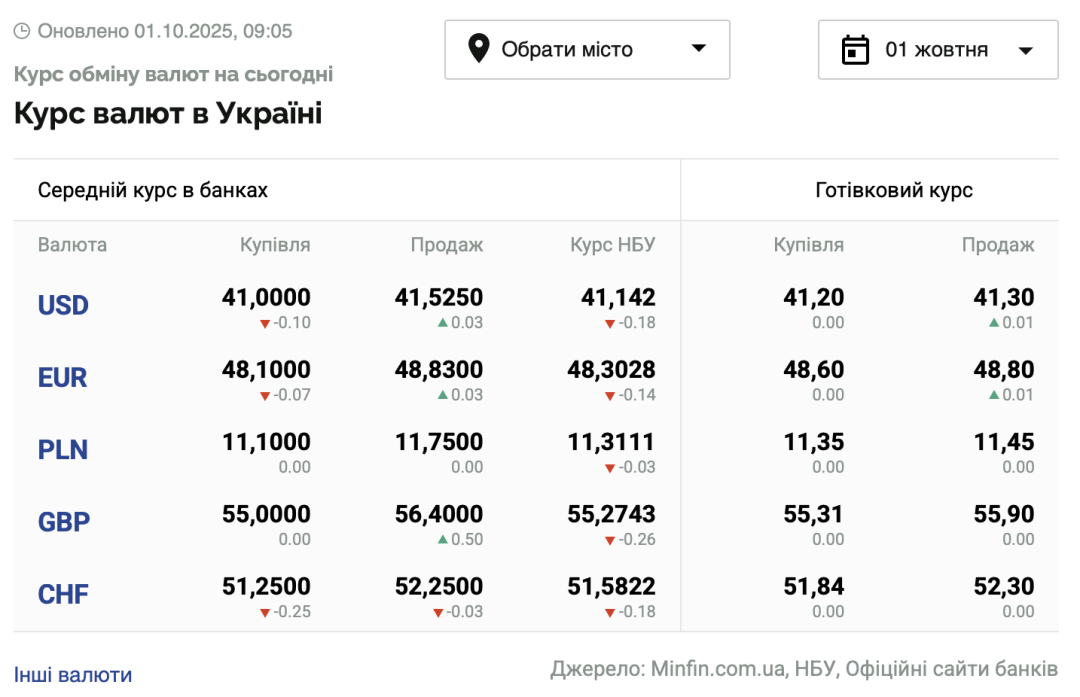Click the clock icon beside update time
The image size is (1080, 697).
click(x=22, y=31)
